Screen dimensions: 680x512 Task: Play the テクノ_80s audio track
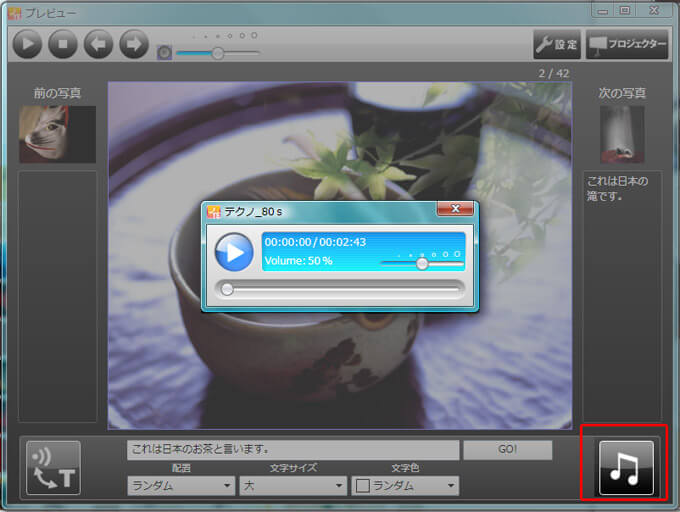tap(234, 252)
